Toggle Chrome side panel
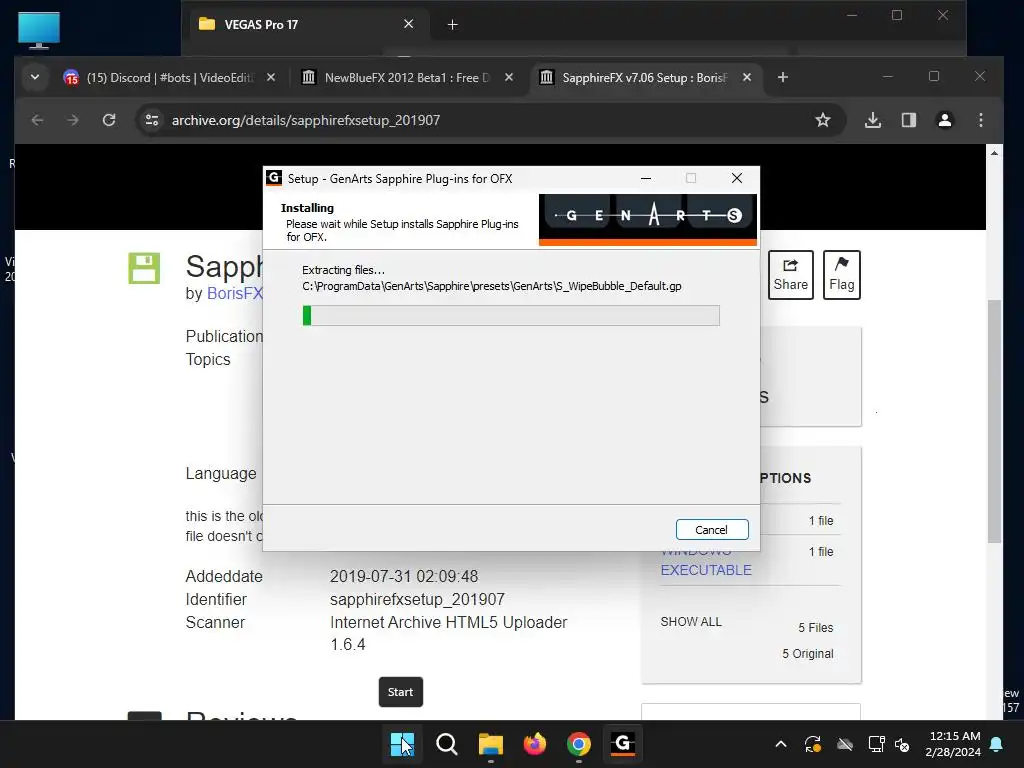1024x768 pixels. [x=908, y=120]
